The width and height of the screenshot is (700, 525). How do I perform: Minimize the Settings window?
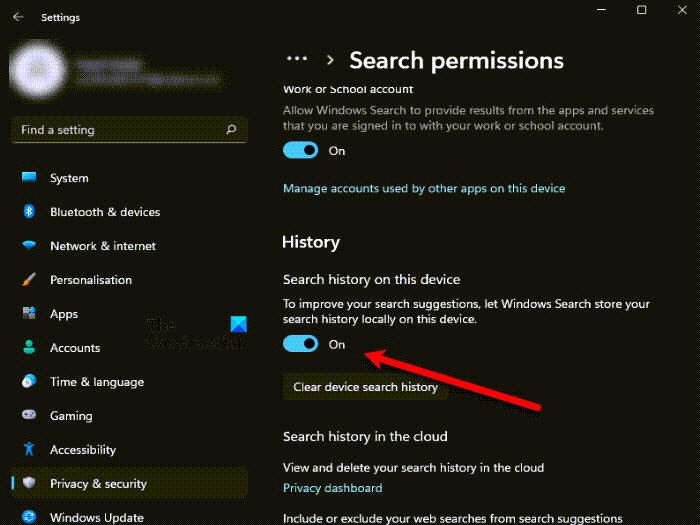point(601,9)
